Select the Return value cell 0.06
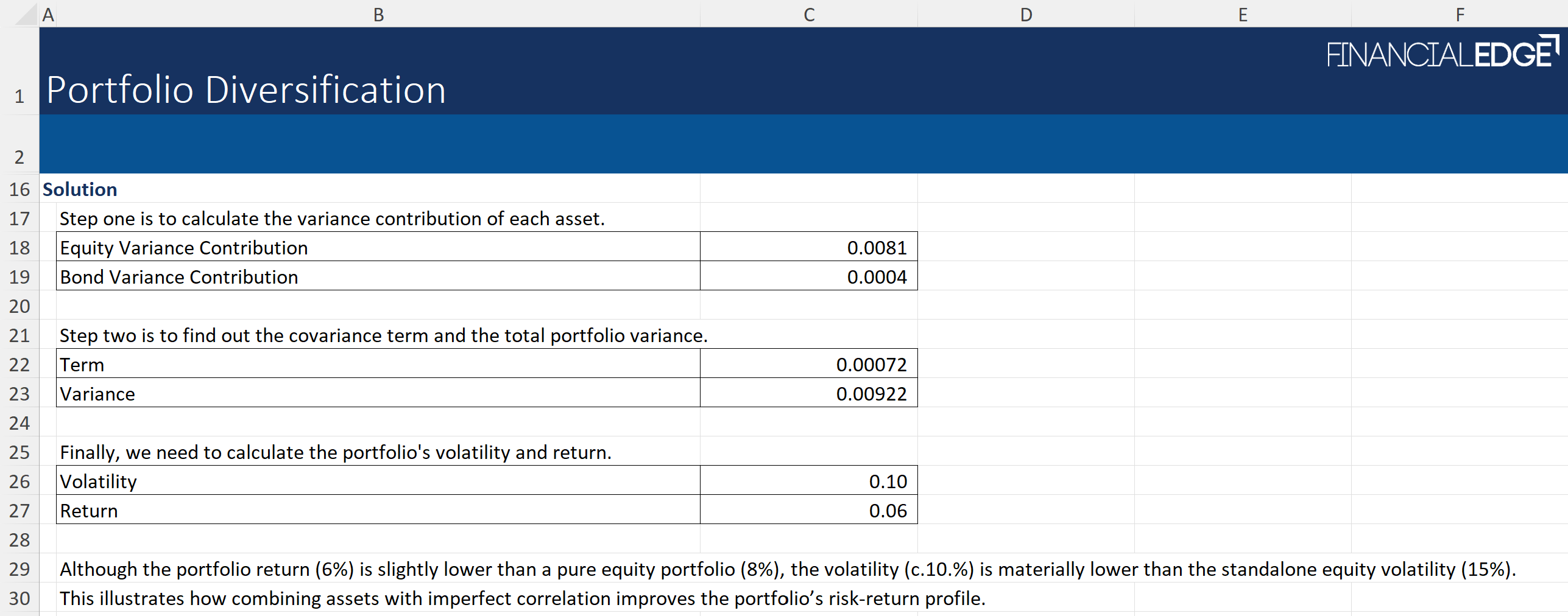The height and width of the screenshot is (616, 1568). click(x=808, y=511)
